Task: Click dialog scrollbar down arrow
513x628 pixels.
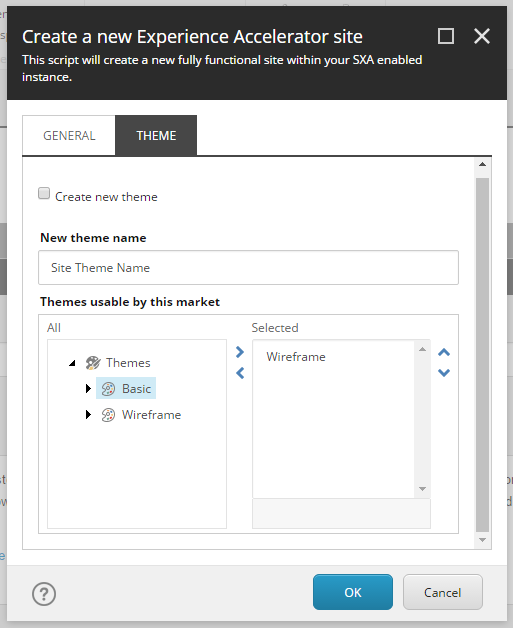Action: (483, 540)
